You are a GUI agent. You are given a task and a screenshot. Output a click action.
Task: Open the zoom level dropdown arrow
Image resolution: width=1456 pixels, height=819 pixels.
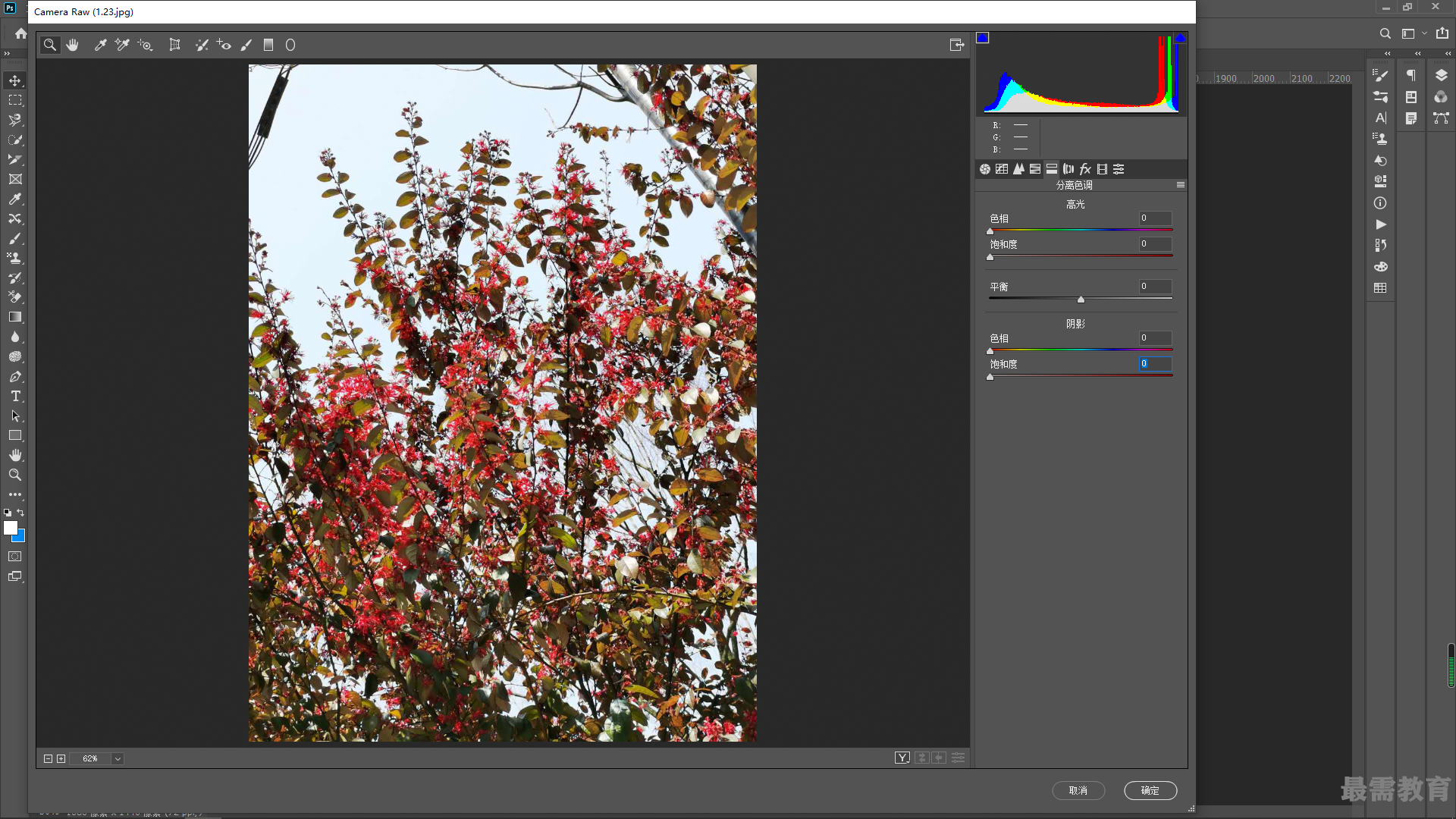pyautogui.click(x=118, y=758)
